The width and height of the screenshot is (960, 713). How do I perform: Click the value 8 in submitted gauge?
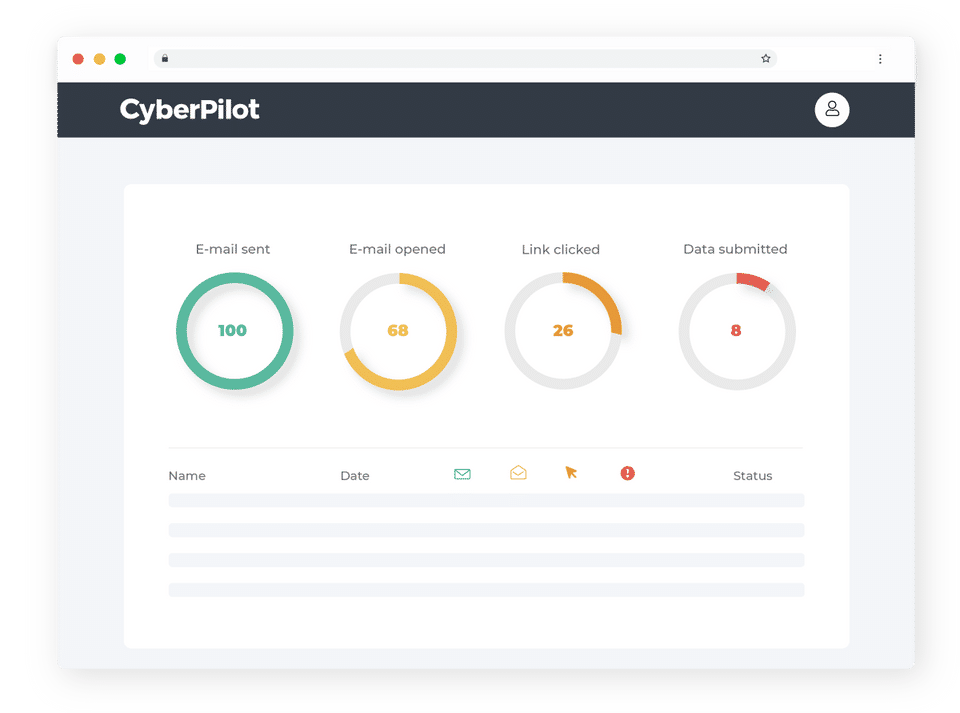click(736, 330)
